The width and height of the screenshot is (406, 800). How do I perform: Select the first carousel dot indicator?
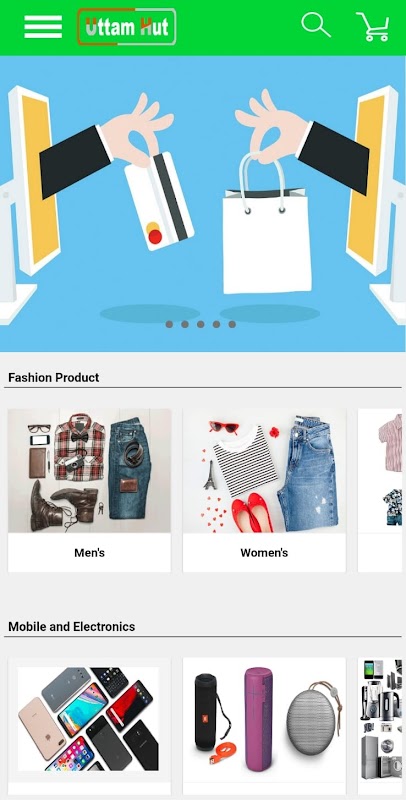coord(169,324)
